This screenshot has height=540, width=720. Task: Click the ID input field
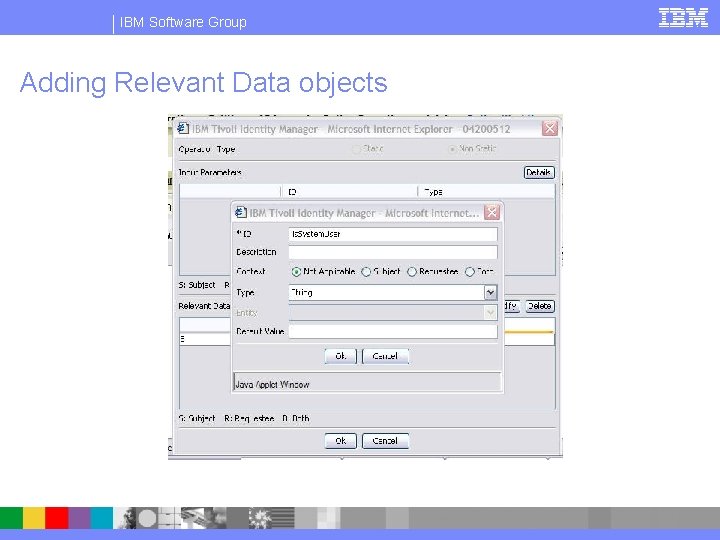pos(393,234)
